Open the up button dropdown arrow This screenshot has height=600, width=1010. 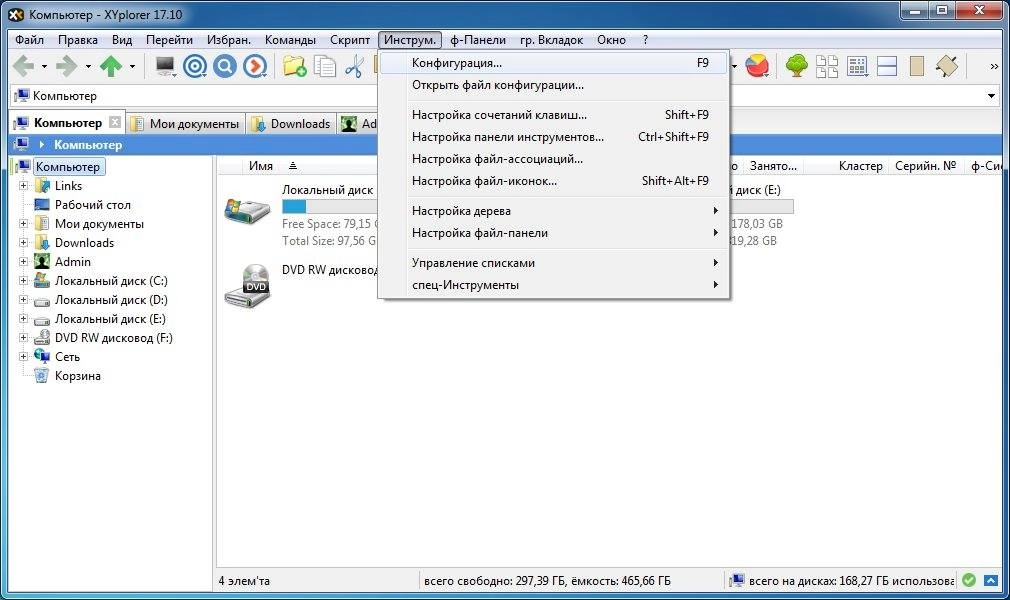coord(131,66)
